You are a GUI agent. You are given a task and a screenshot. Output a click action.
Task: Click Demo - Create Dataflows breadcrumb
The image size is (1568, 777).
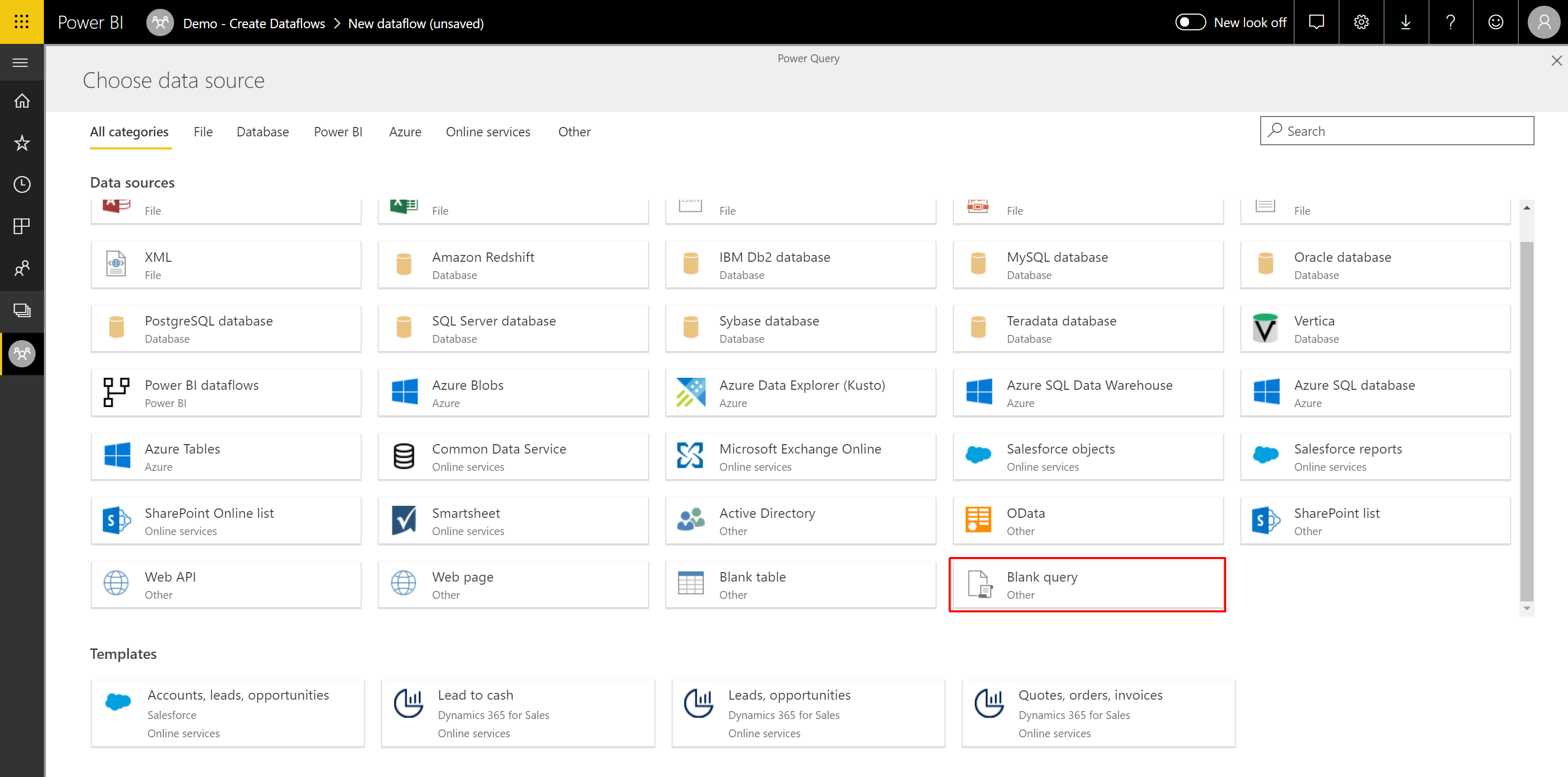[254, 24]
